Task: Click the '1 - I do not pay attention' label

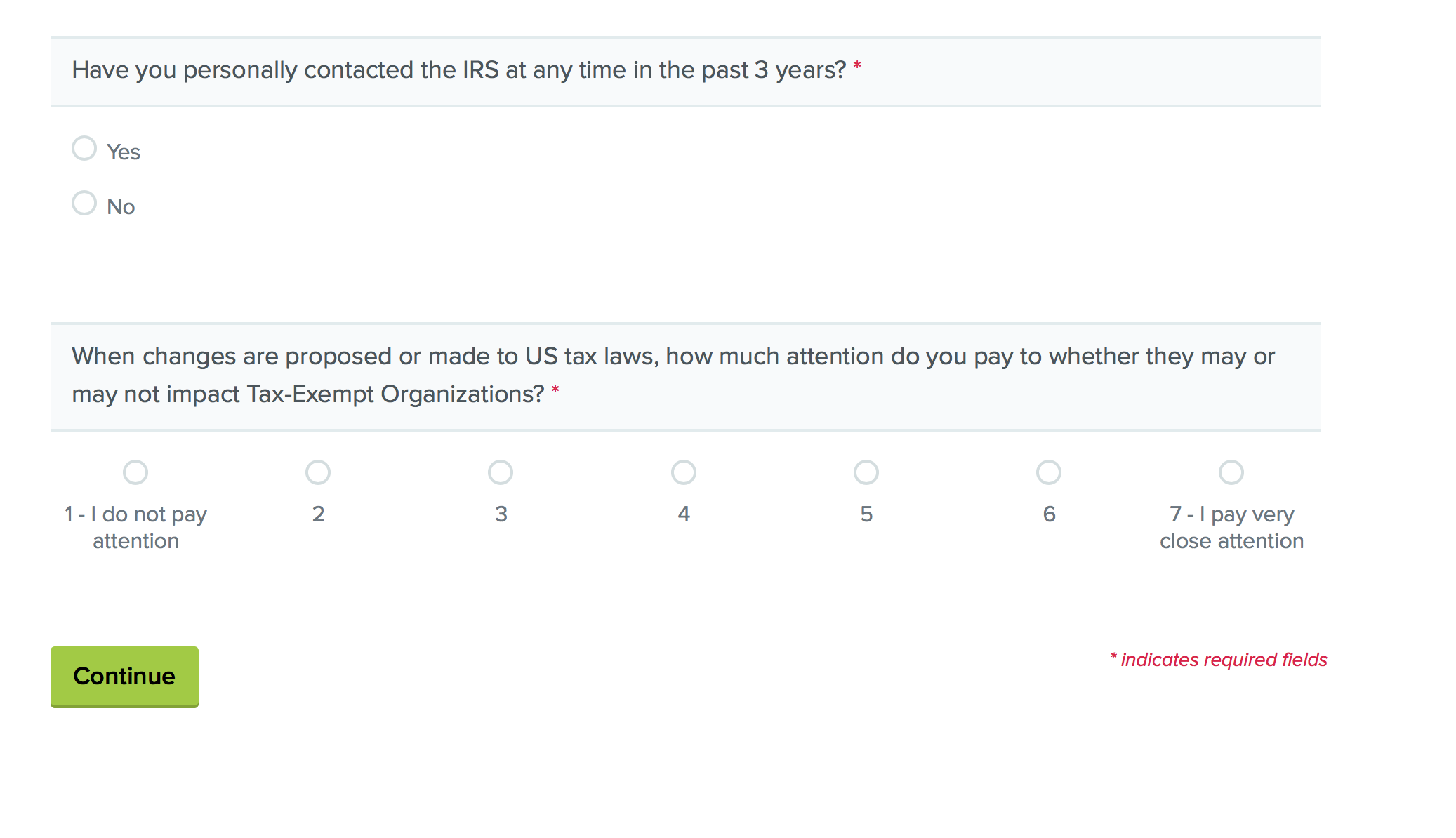Action: point(135,527)
